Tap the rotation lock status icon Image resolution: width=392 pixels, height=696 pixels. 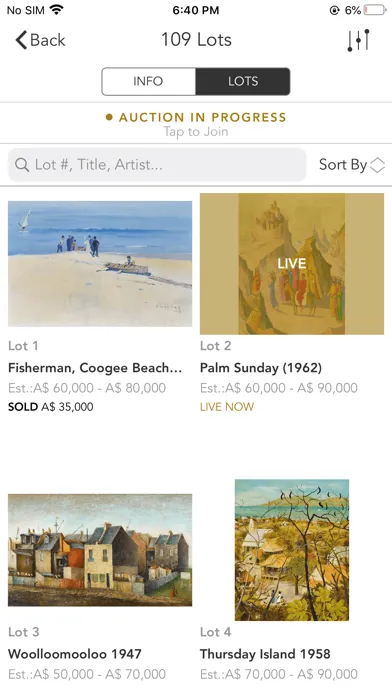335,10
